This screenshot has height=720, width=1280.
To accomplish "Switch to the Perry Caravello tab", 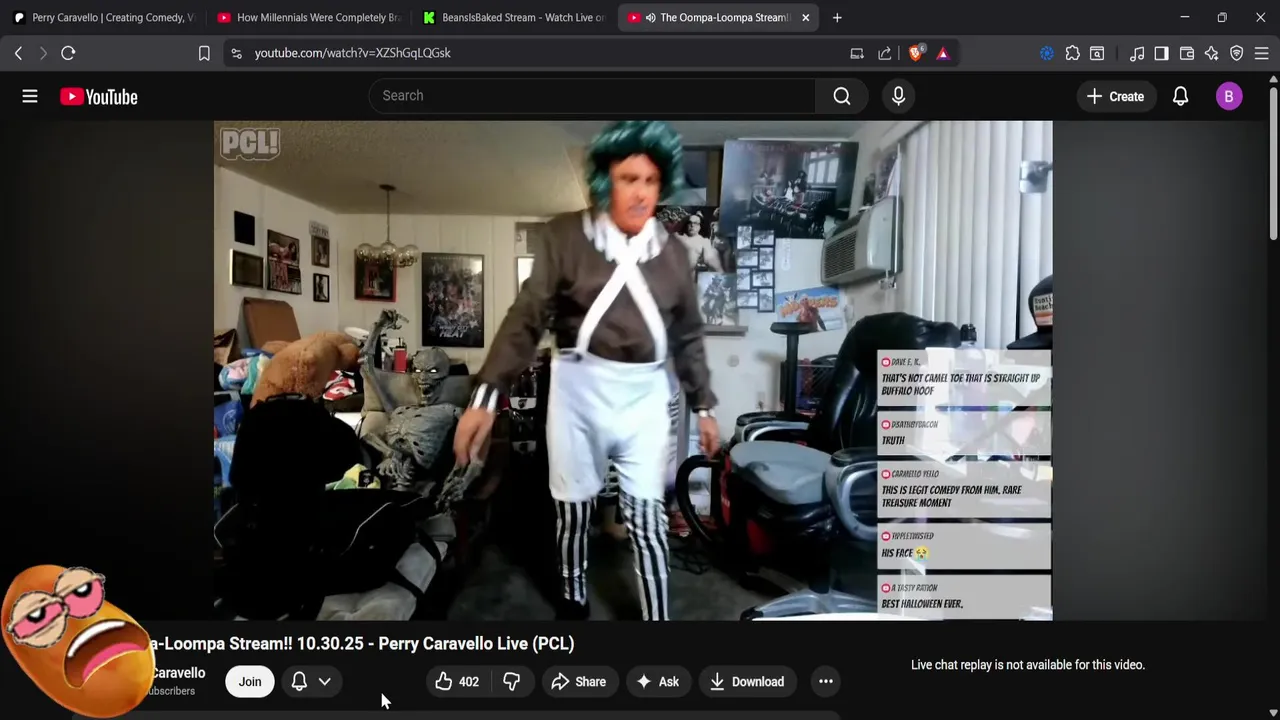I will pyautogui.click(x=103, y=17).
